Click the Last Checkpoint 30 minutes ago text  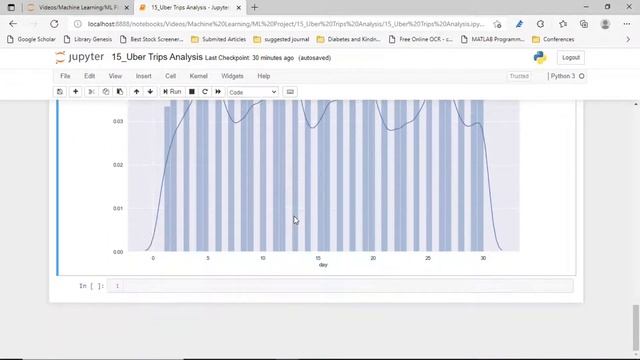click(x=249, y=58)
